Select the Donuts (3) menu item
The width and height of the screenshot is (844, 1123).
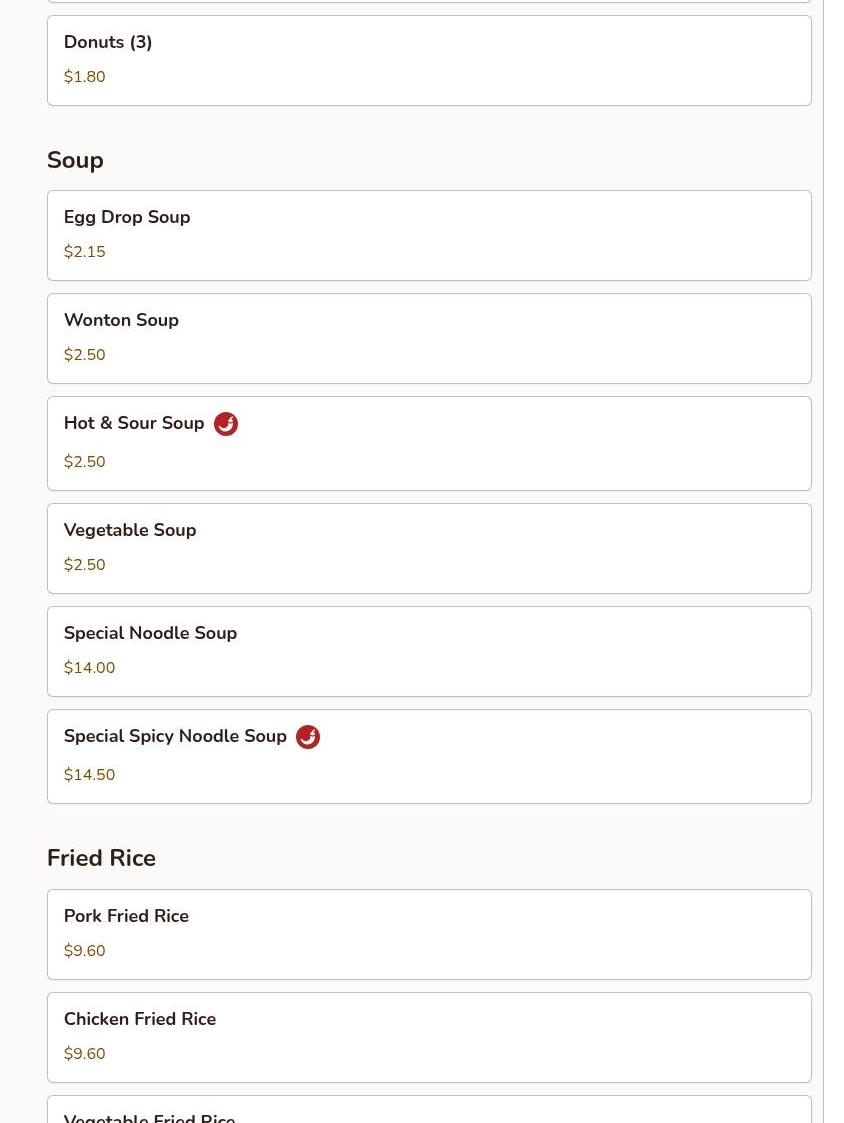coord(428,60)
